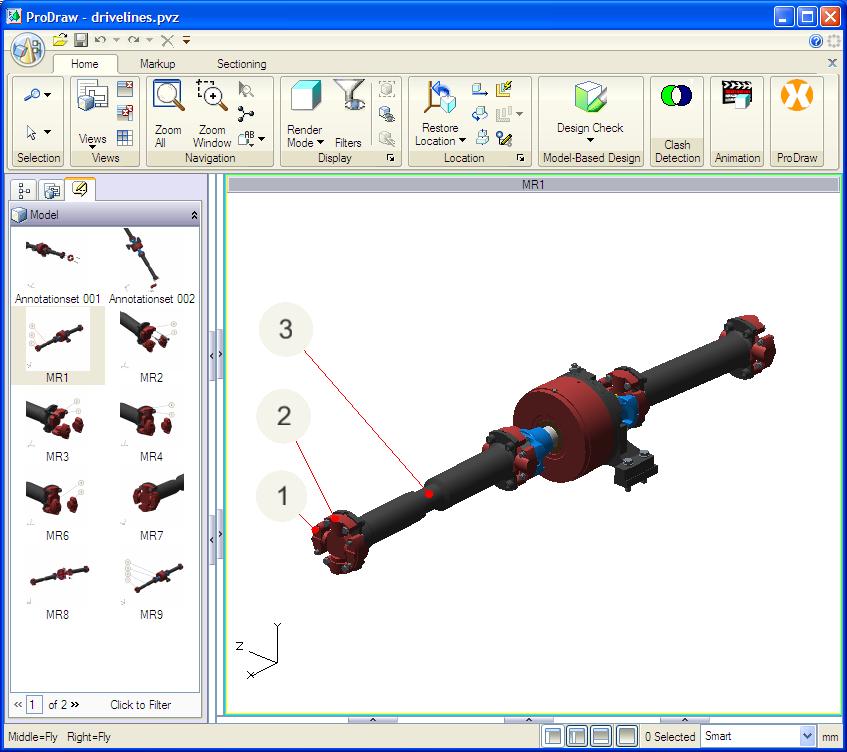This screenshot has width=847, height=752.
Task: Click the round ProDraw application button
Action: click(x=27, y=49)
